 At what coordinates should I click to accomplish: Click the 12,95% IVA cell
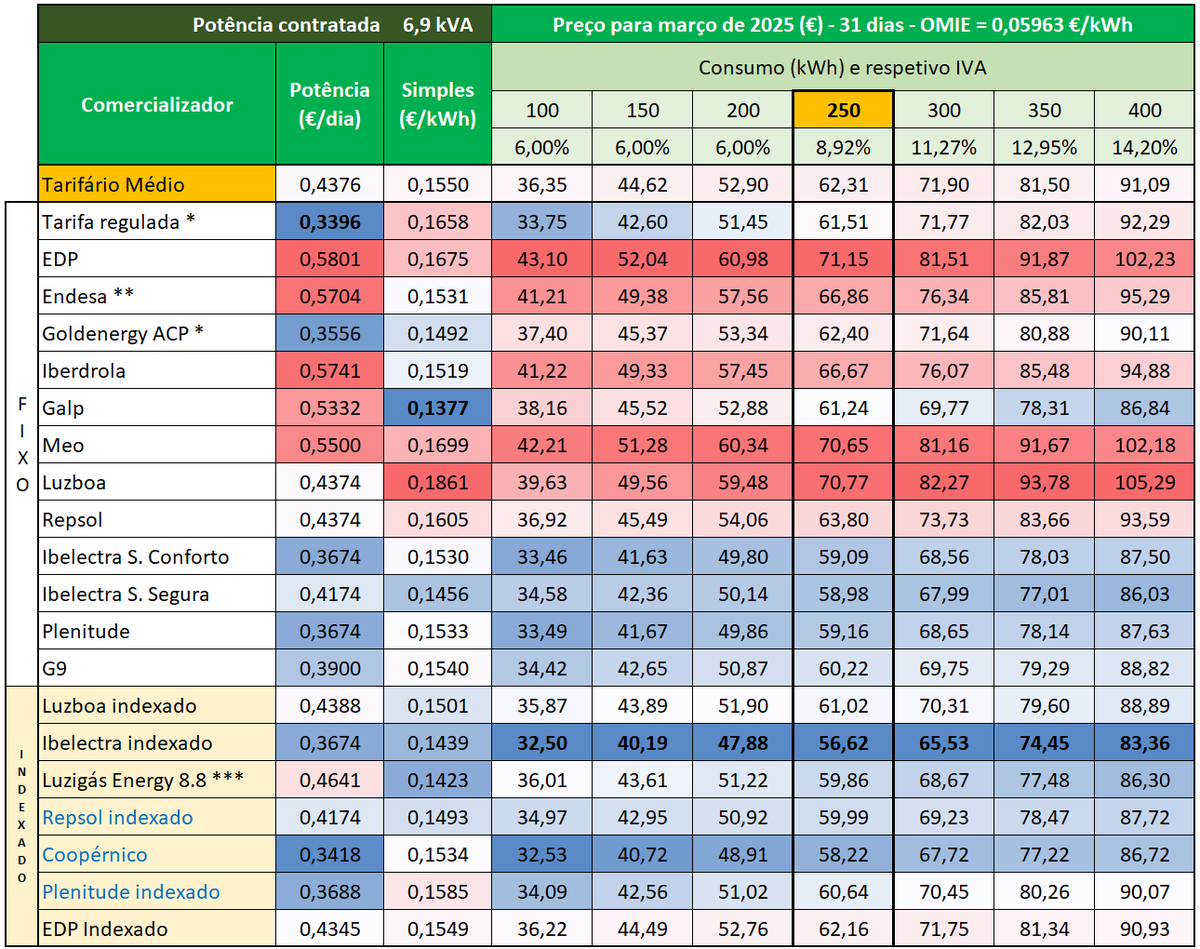(1044, 148)
